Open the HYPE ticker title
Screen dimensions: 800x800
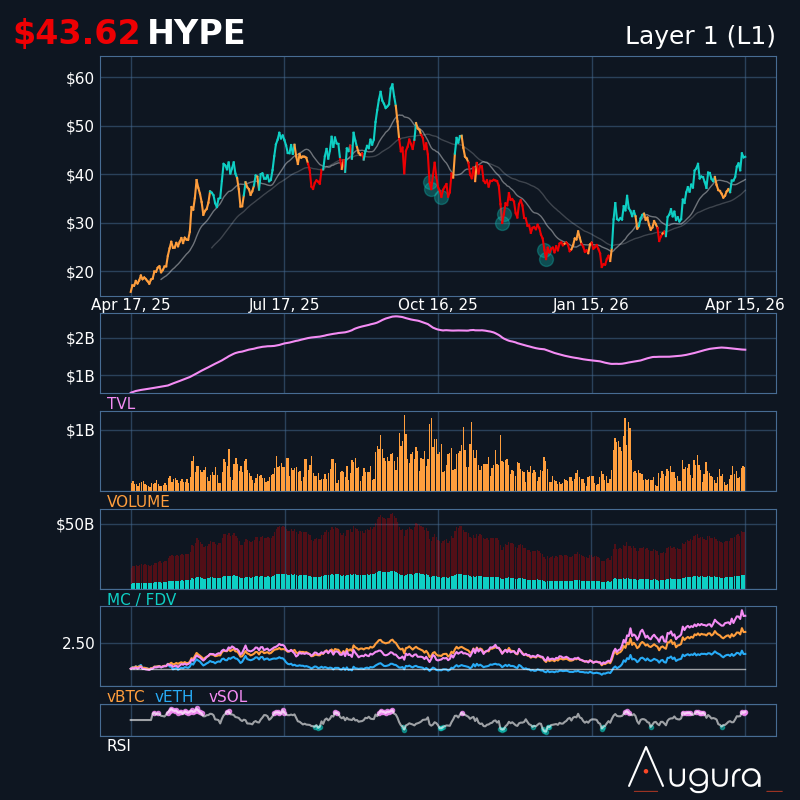click(x=196, y=34)
